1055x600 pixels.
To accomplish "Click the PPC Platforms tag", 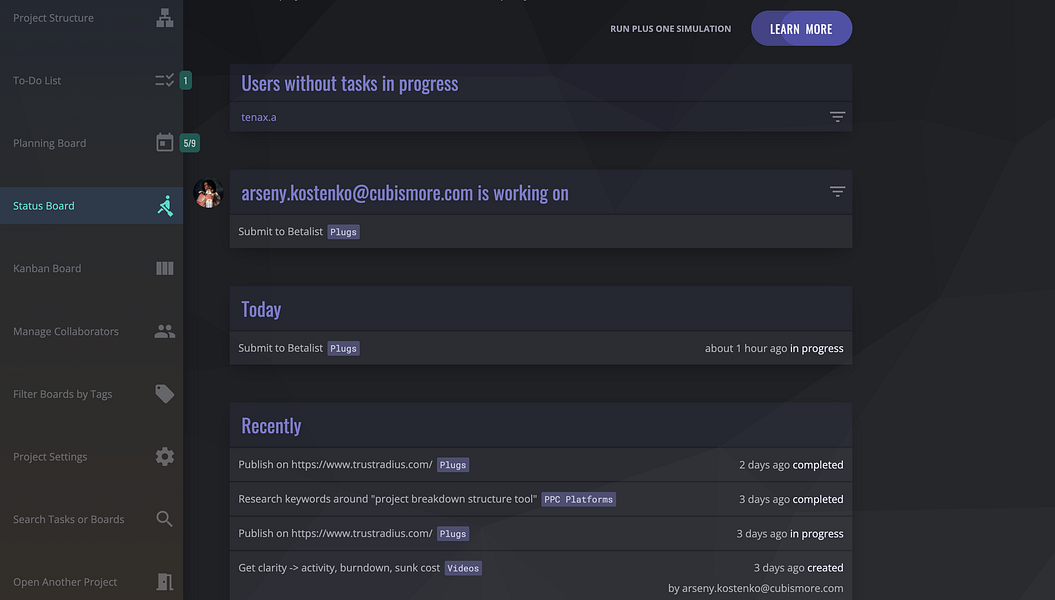I will (579, 499).
